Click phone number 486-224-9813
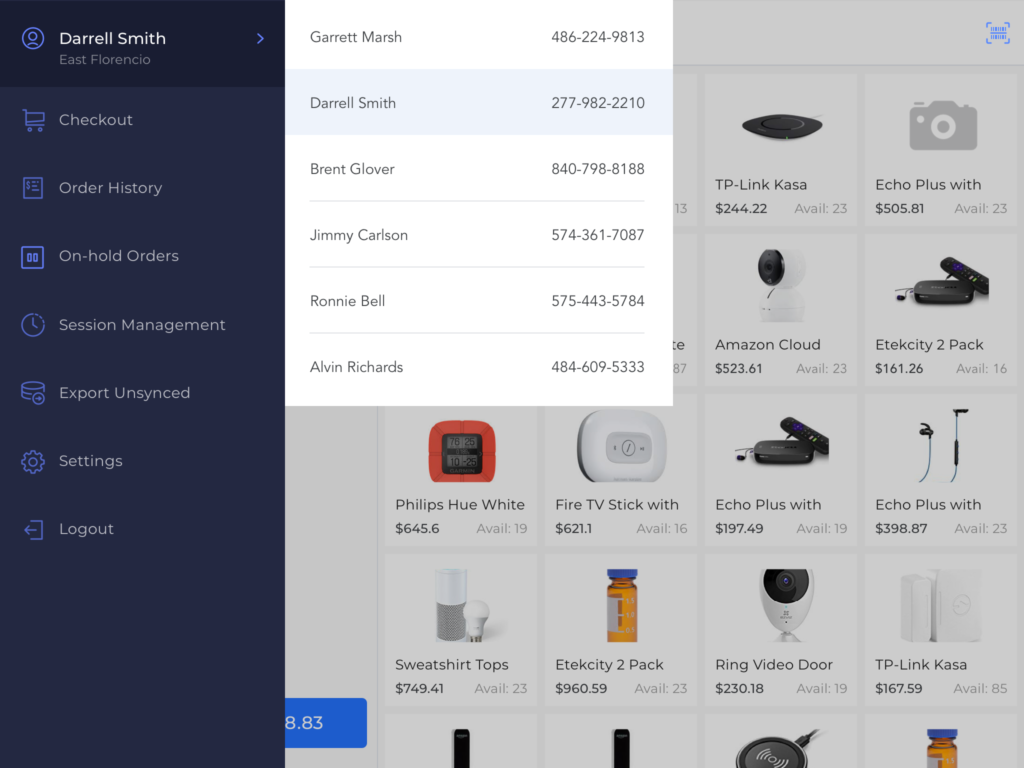Screen dimensions: 1024x768 [598, 37]
